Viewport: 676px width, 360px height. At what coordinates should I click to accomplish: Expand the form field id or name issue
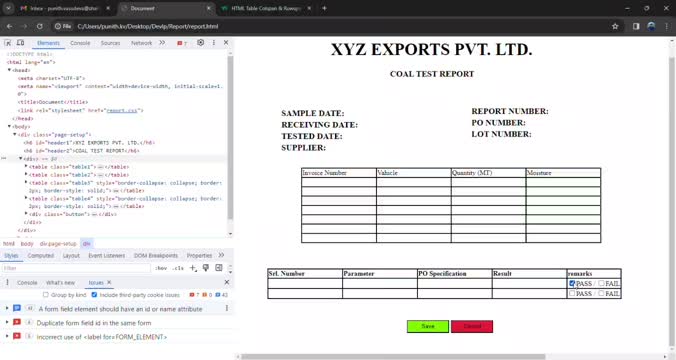pyautogui.click(x=6, y=309)
